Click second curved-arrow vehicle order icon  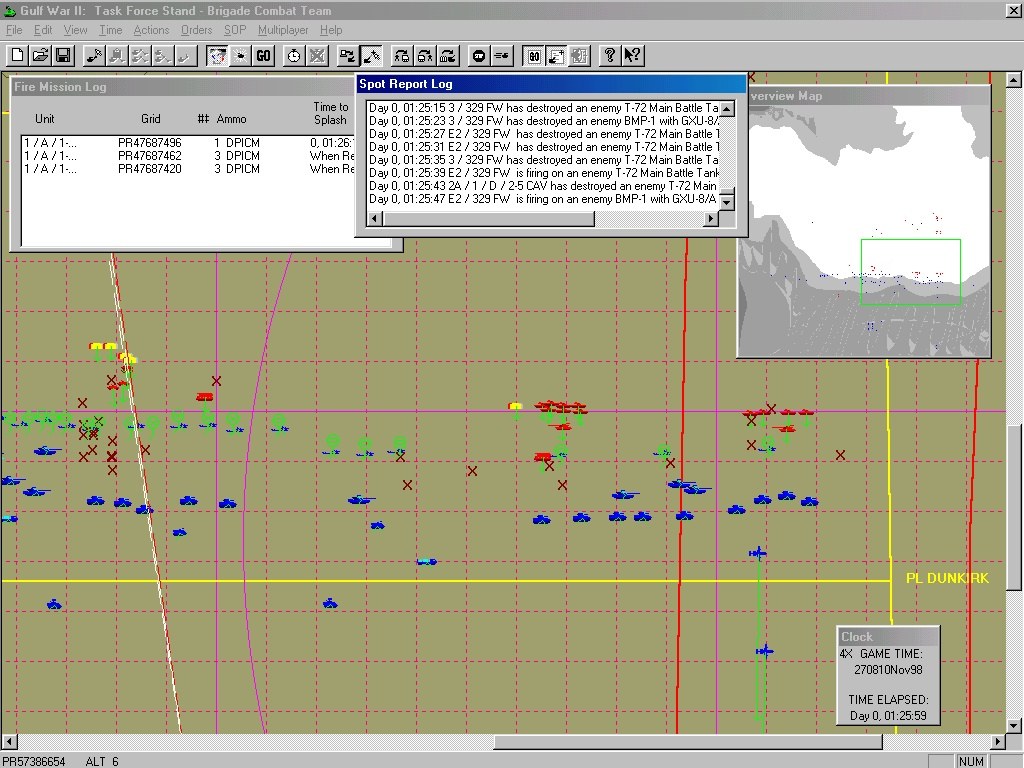pos(424,56)
